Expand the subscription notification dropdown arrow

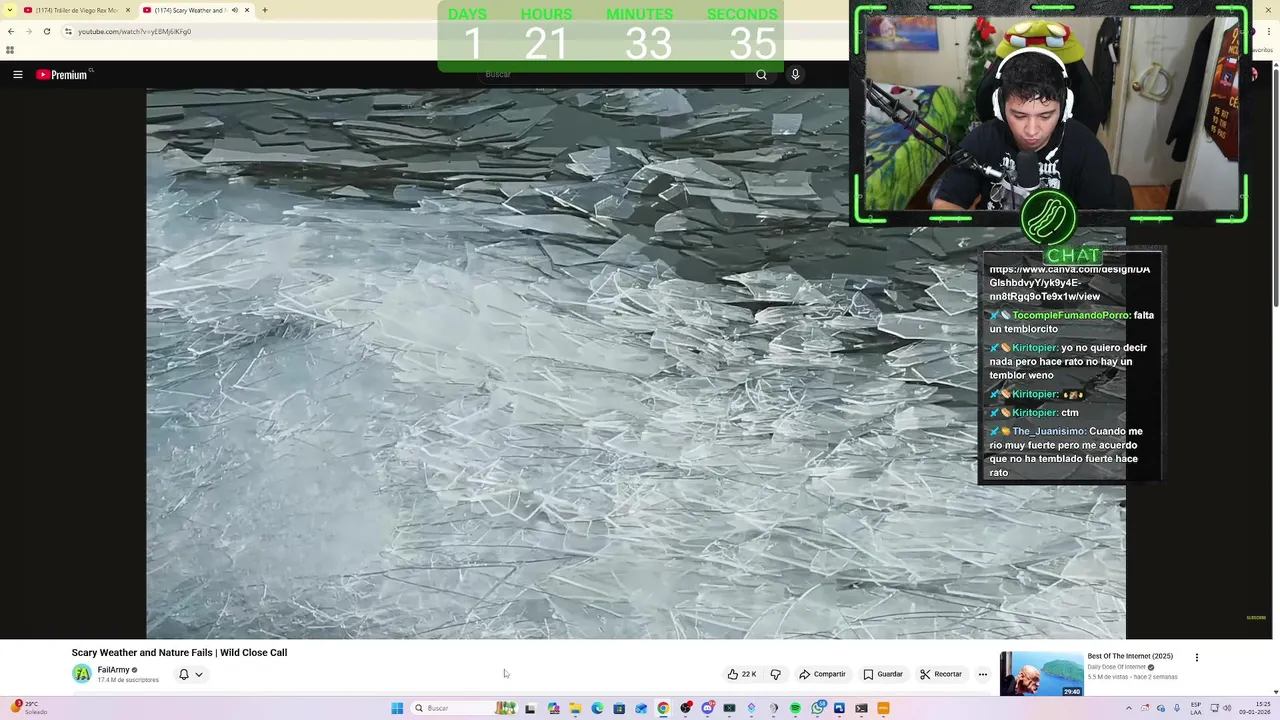199,674
